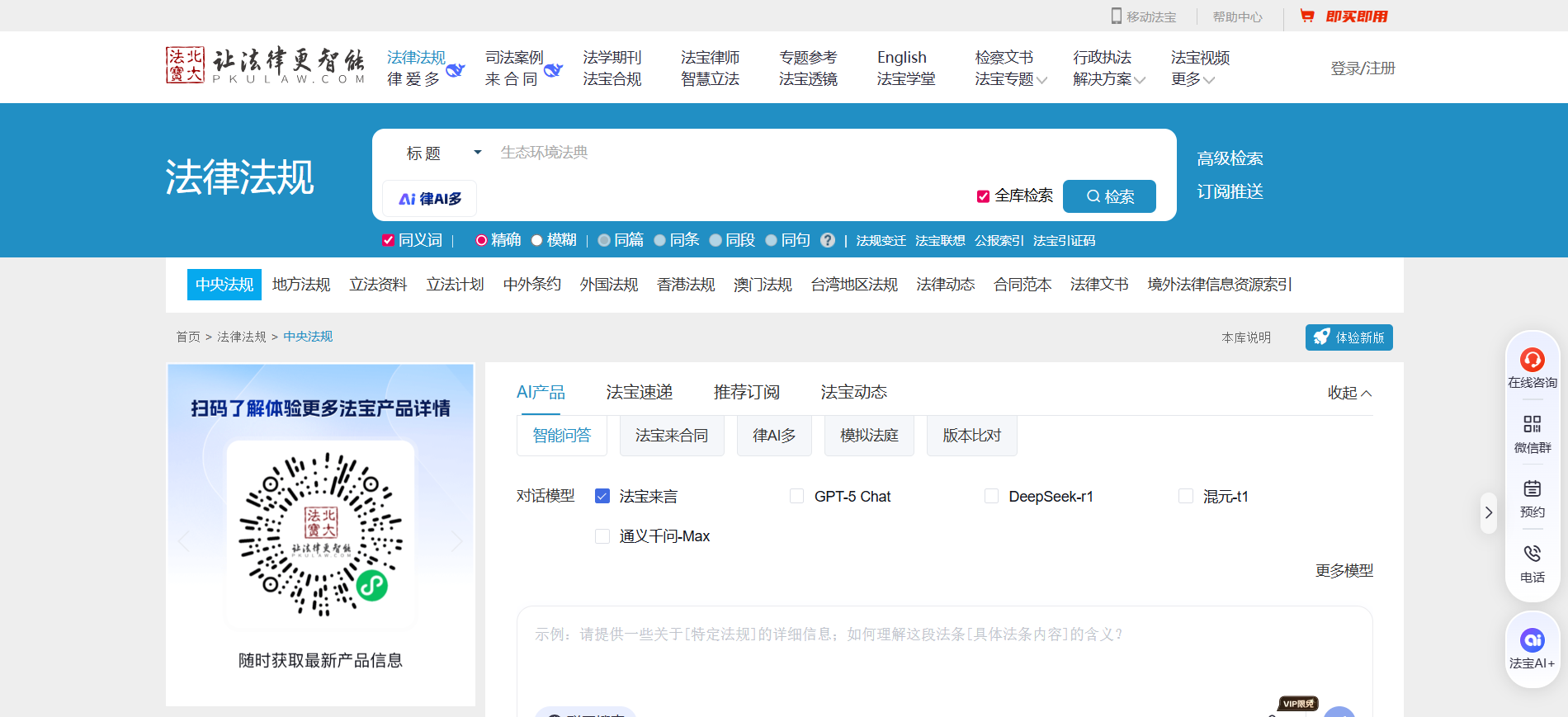Collapse the panel with 收起
1568x717 pixels.
pyautogui.click(x=1350, y=393)
